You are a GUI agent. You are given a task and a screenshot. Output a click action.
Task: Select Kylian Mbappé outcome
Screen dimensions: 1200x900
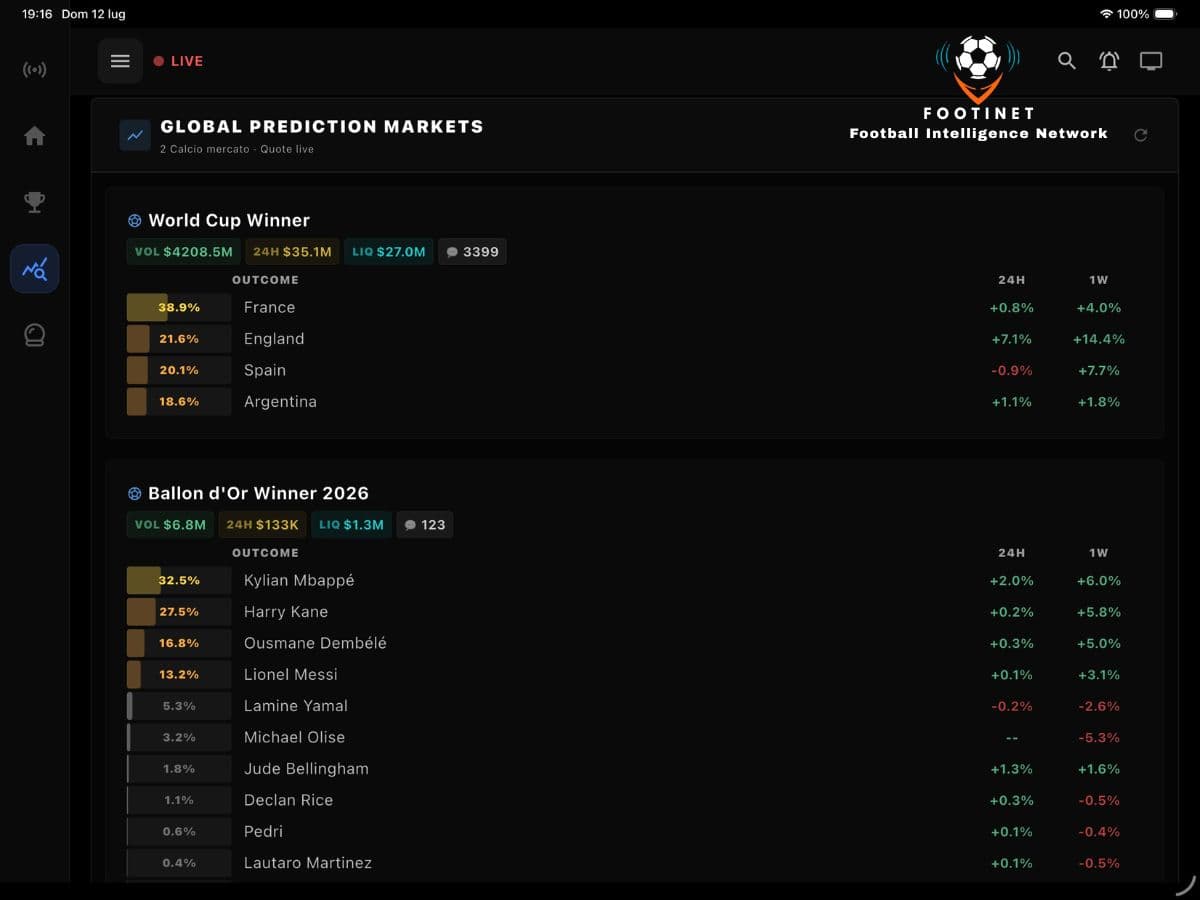click(634, 581)
